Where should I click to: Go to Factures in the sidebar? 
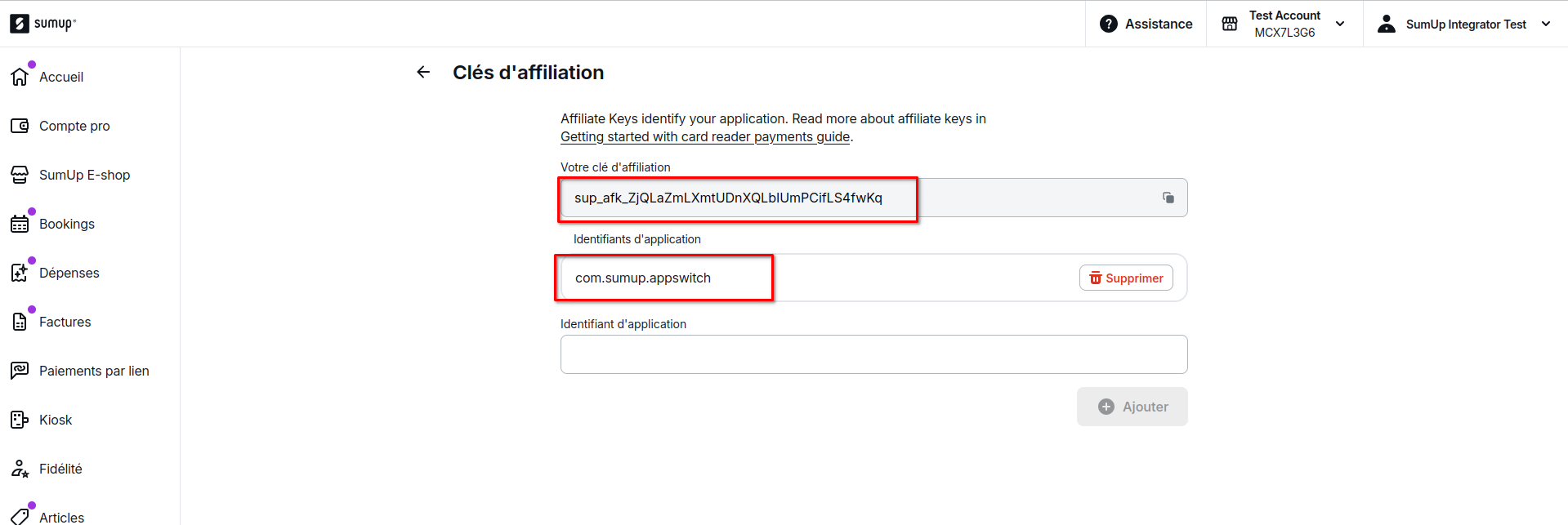[x=65, y=322]
